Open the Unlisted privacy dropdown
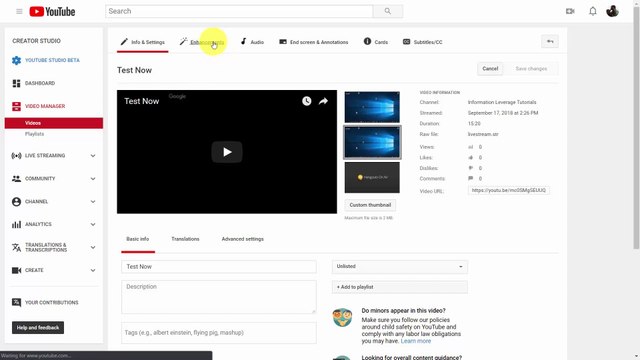Viewport: 640px width, 360px height. [400, 267]
